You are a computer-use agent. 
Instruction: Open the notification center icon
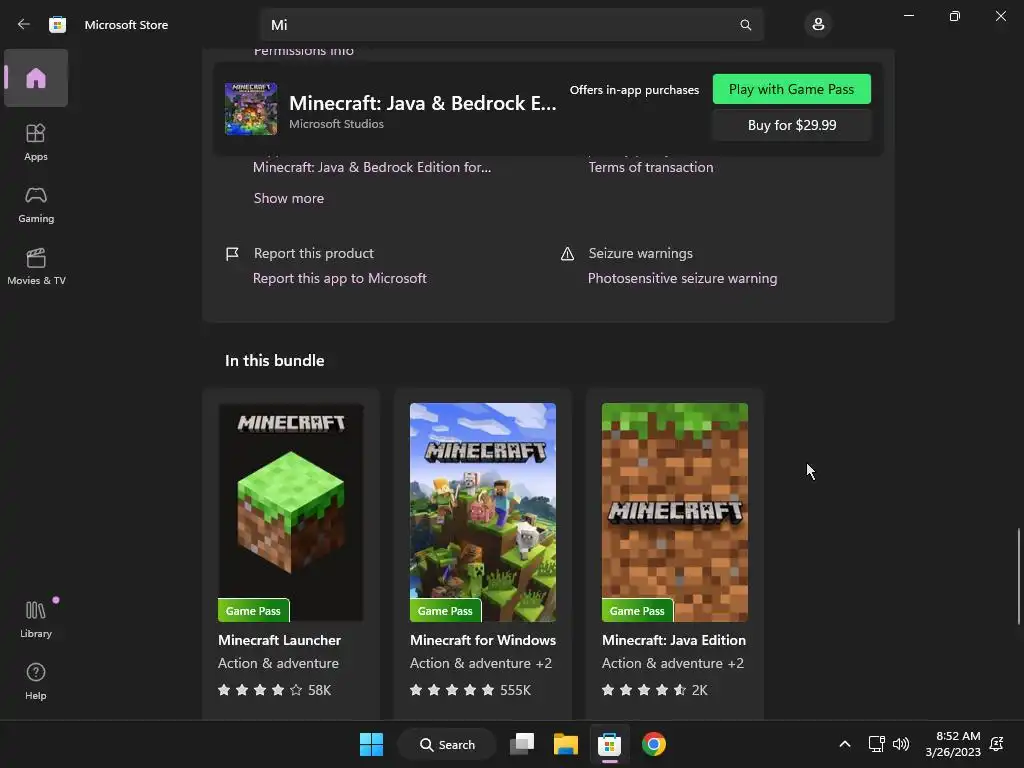[x=997, y=744]
